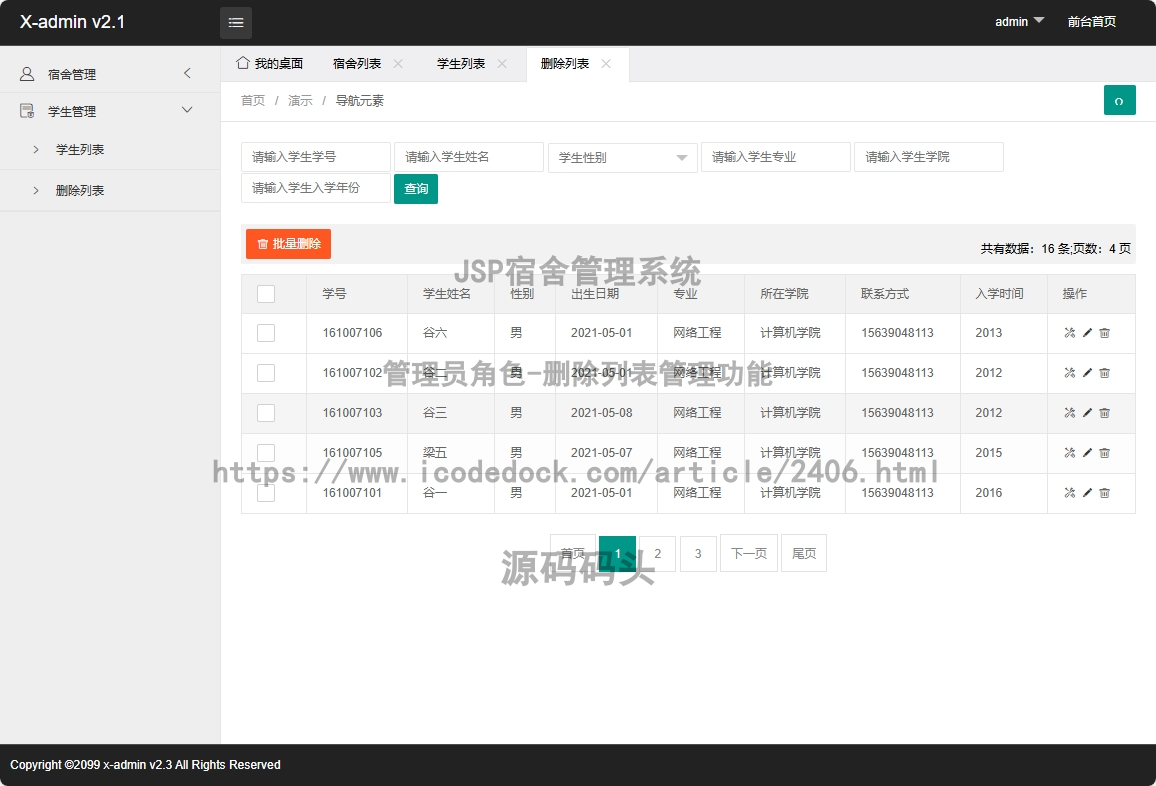
Task: Click the current page 1 pagination button
Action: [617, 553]
